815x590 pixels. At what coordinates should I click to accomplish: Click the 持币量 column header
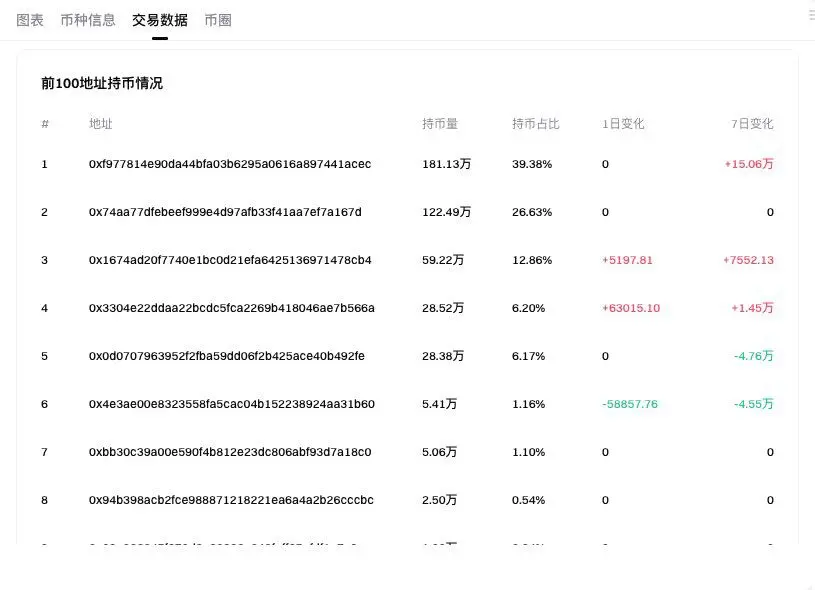point(440,124)
